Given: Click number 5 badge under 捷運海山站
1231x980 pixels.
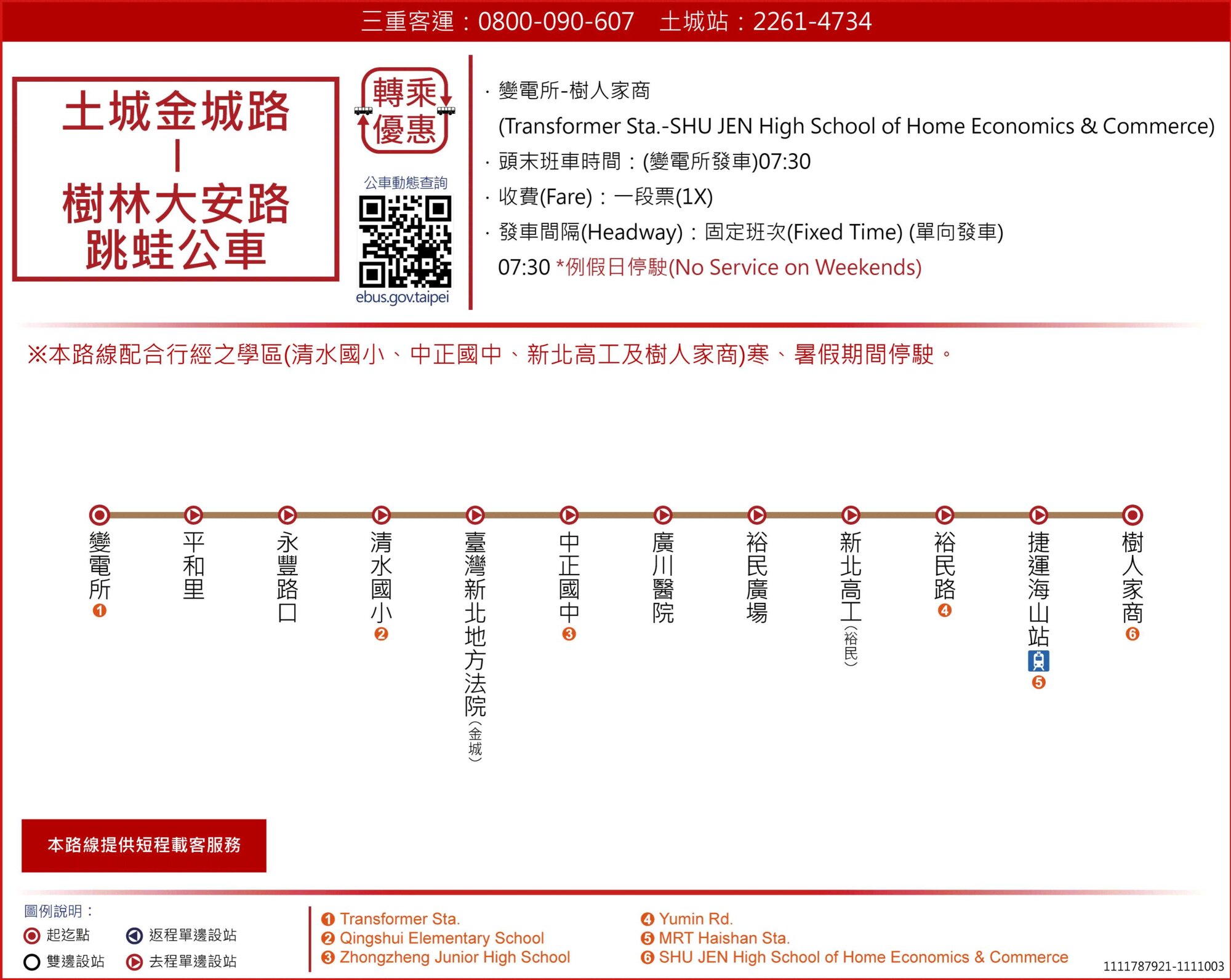Looking at the screenshot, I should coord(1038,682).
